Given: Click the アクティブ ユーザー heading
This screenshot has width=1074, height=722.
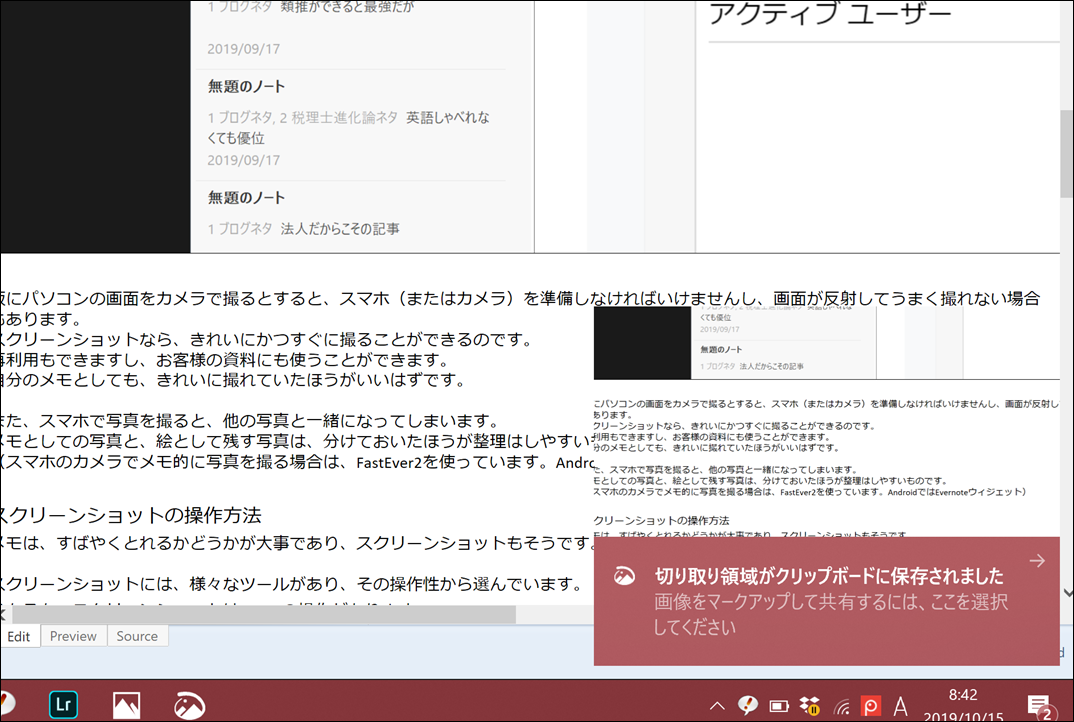Looking at the screenshot, I should point(829,14).
